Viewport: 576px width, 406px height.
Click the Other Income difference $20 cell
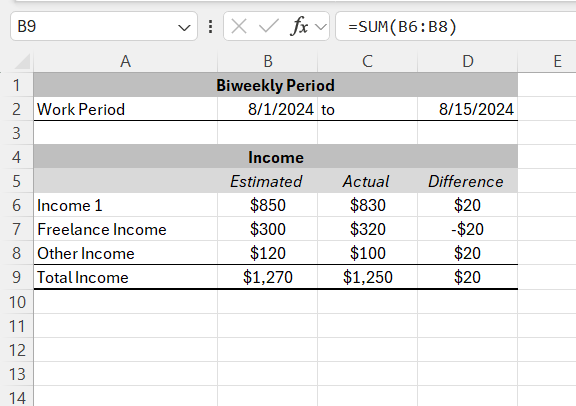click(468, 253)
